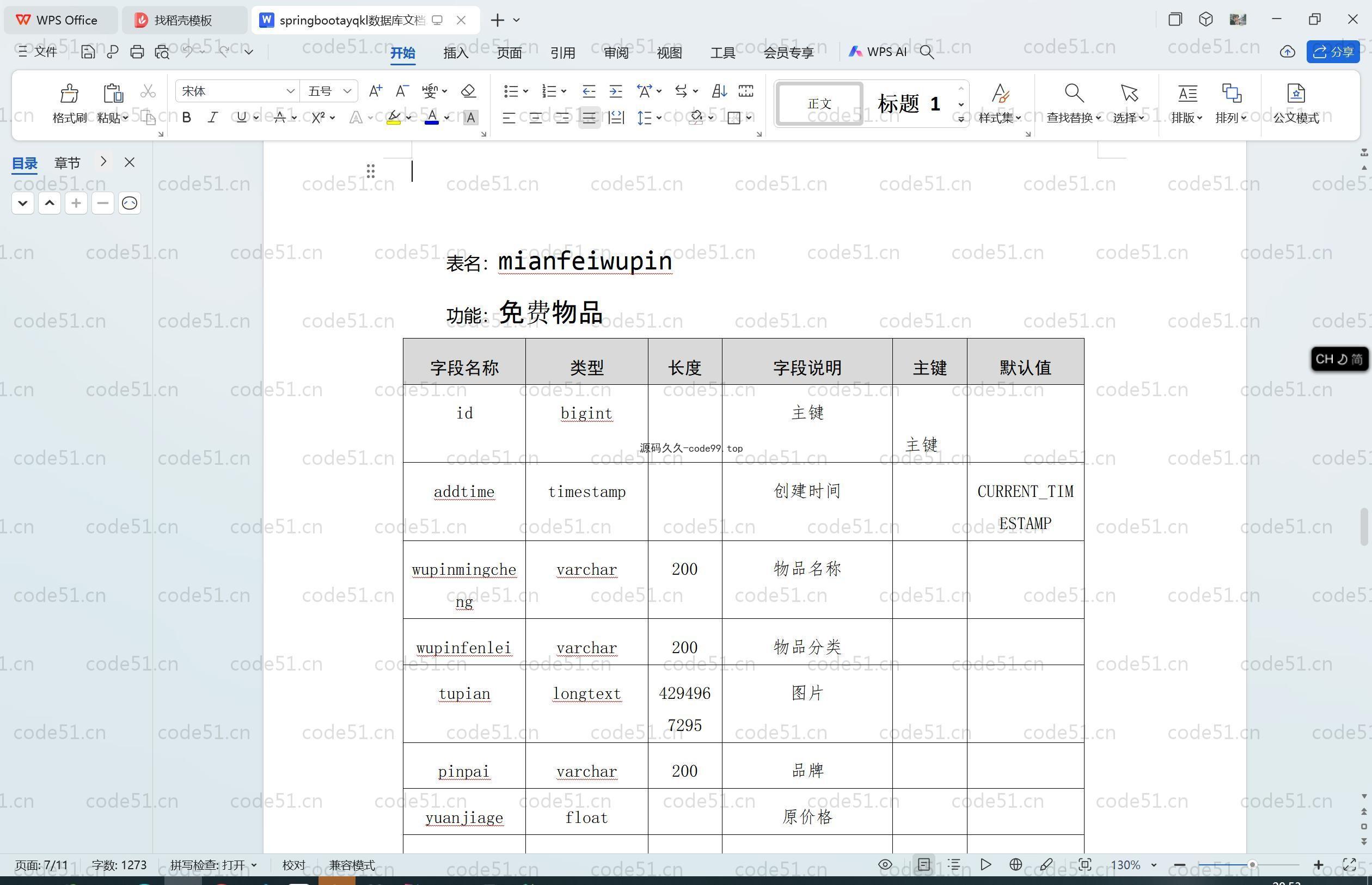Expand the line spacing dropdown
The width and height of the screenshot is (1372, 885).
tap(659, 118)
